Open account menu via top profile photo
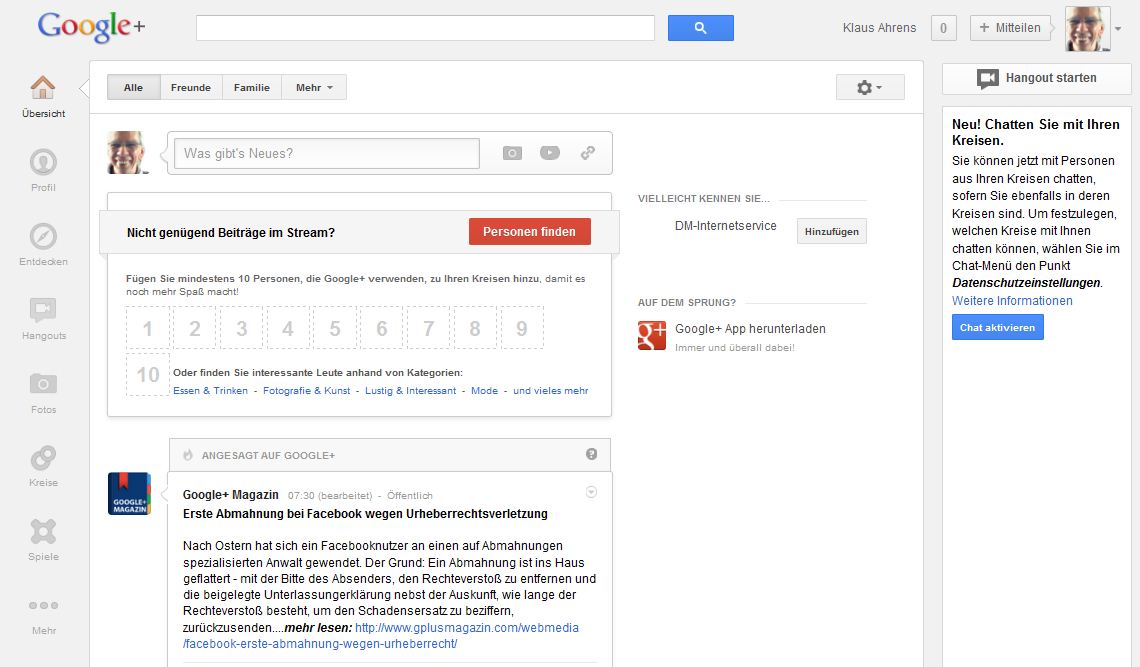Image resolution: width=1140 pixels, height=667 pixels. pos(1088,28)
